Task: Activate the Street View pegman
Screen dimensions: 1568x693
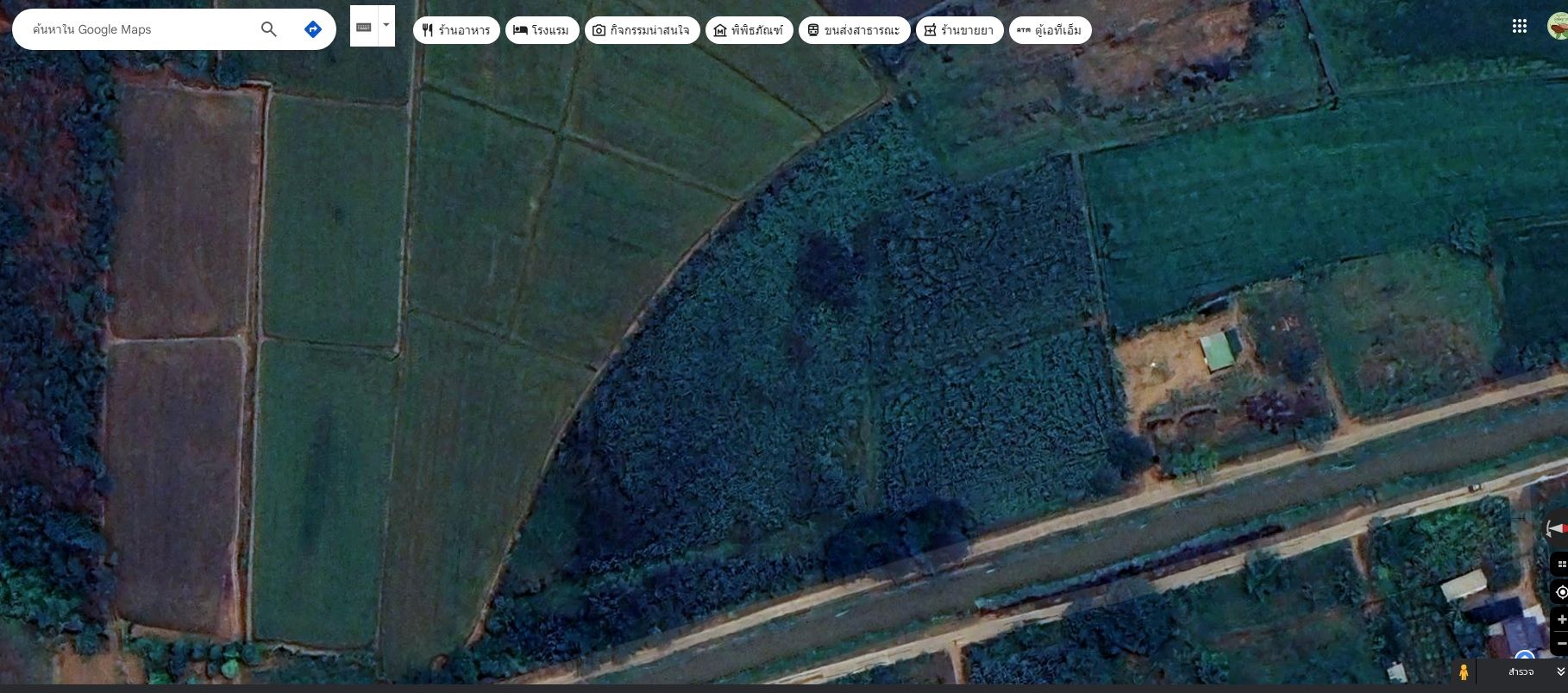Action: coord(1463,671)
